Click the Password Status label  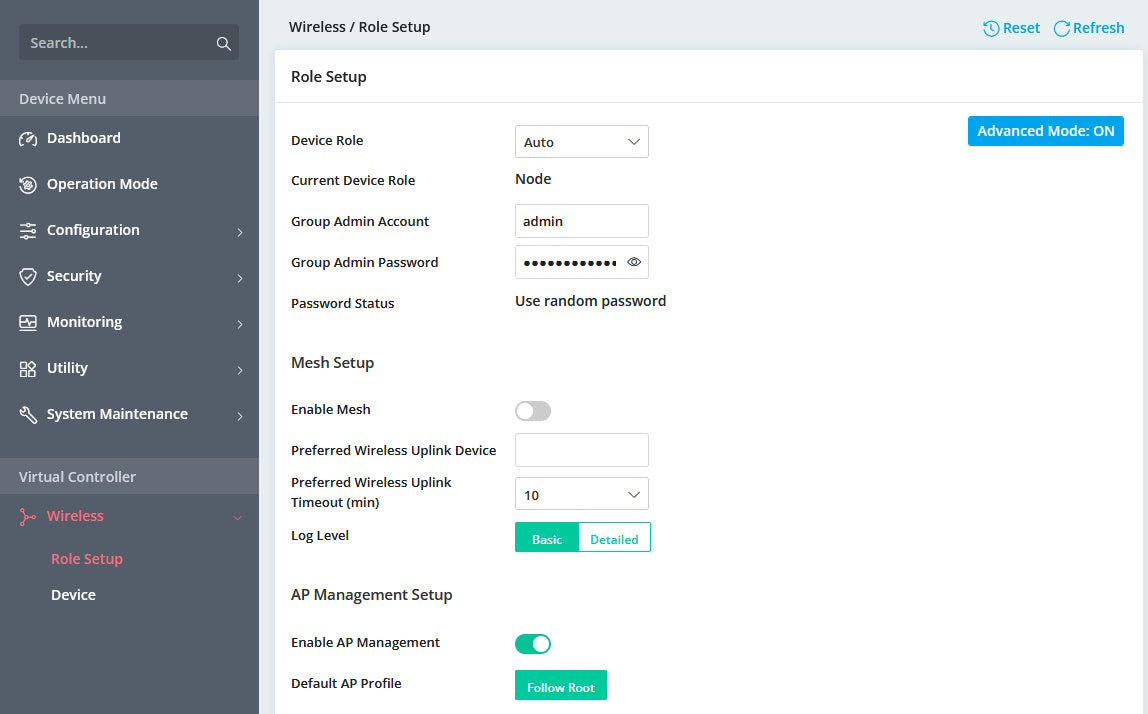[x=343, y=303]
